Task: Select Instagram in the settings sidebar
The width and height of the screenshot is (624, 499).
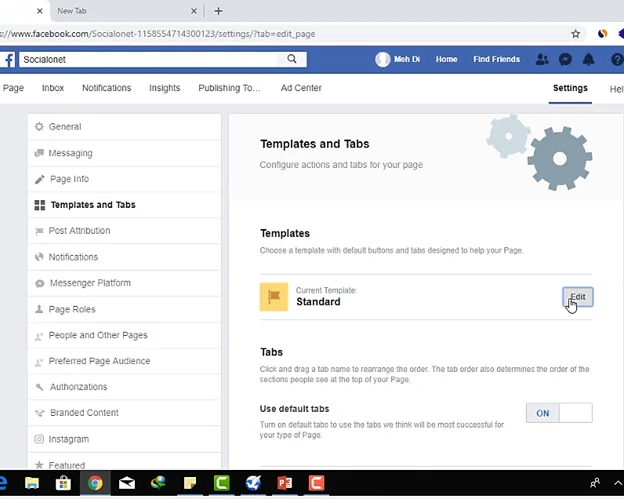Action: pyautogui.click(x=68, y=439)
